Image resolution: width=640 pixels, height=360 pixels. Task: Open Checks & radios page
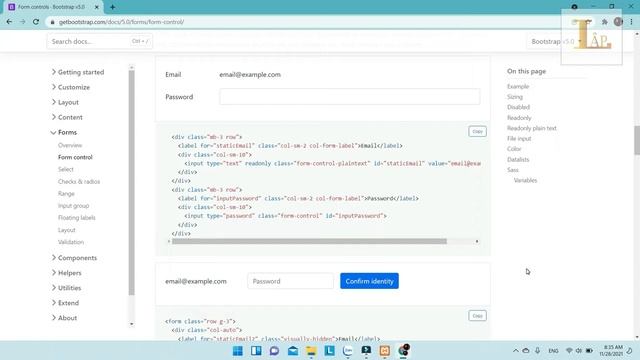79,182
